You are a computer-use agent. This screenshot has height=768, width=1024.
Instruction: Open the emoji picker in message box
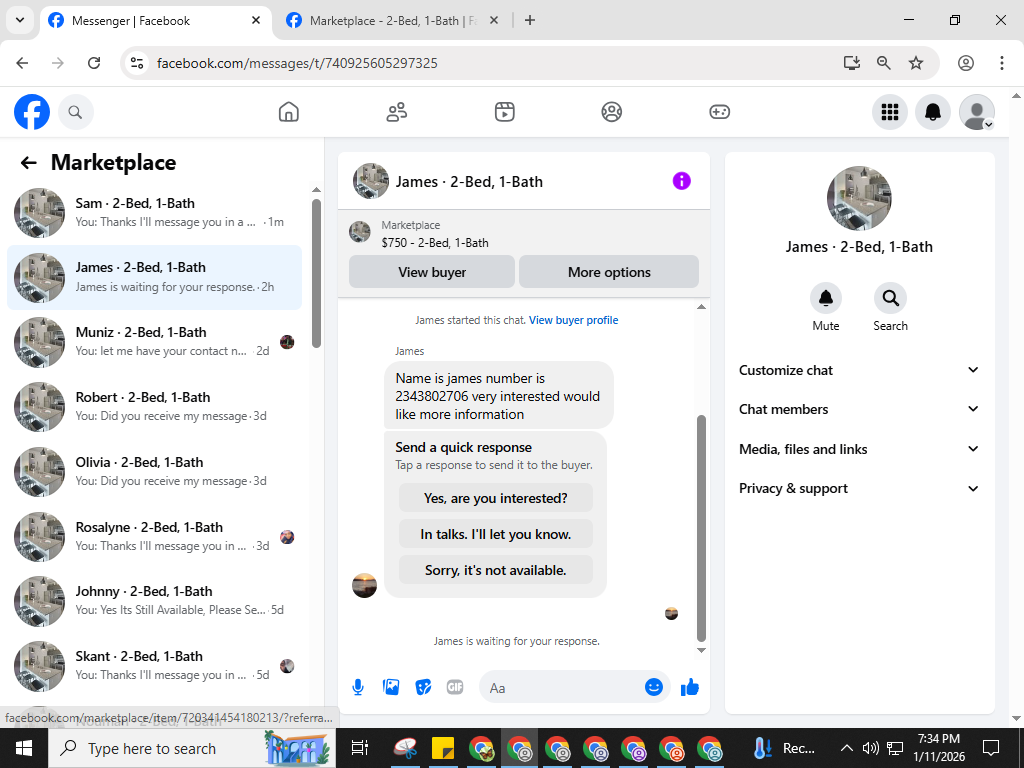(x=654, y=687)
